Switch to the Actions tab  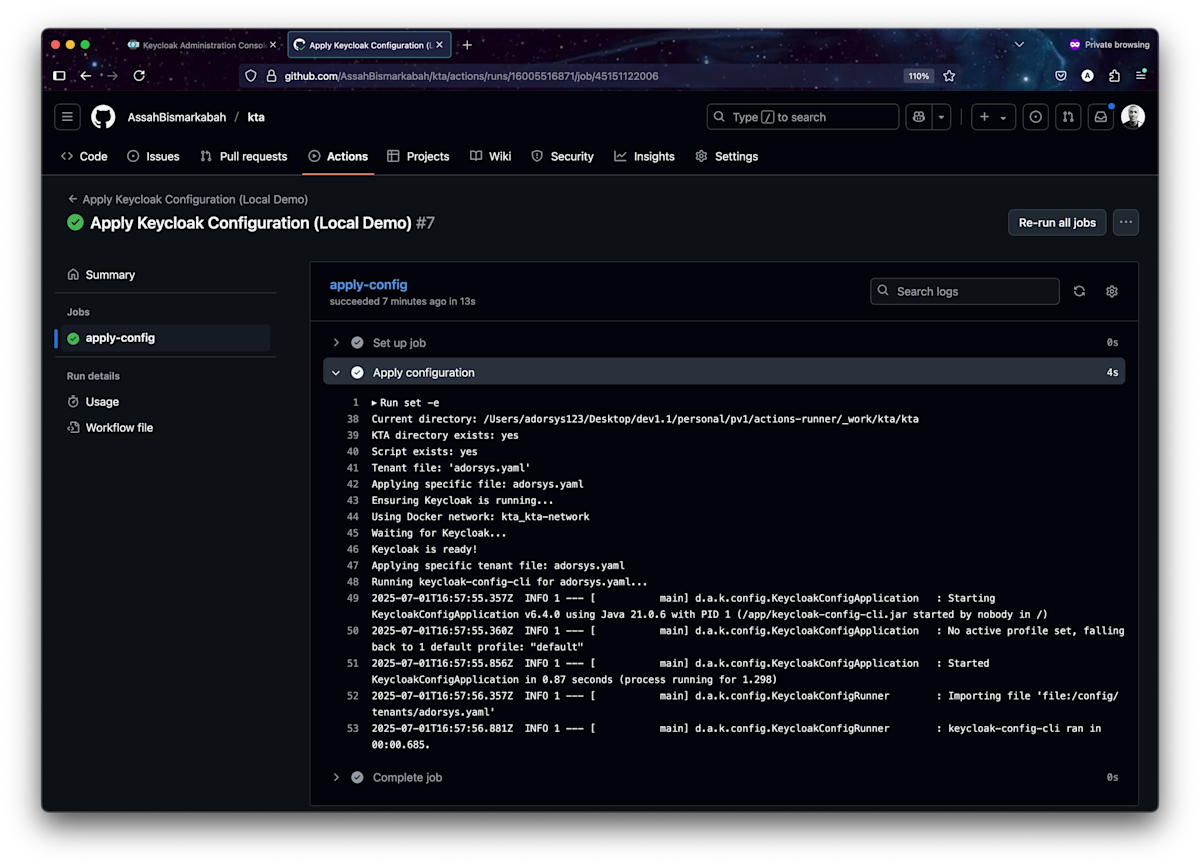[338, 156]
